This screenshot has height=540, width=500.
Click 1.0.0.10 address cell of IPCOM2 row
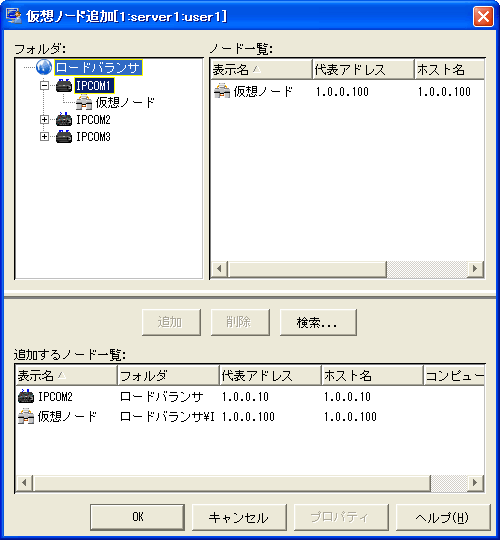pos(245,397)
